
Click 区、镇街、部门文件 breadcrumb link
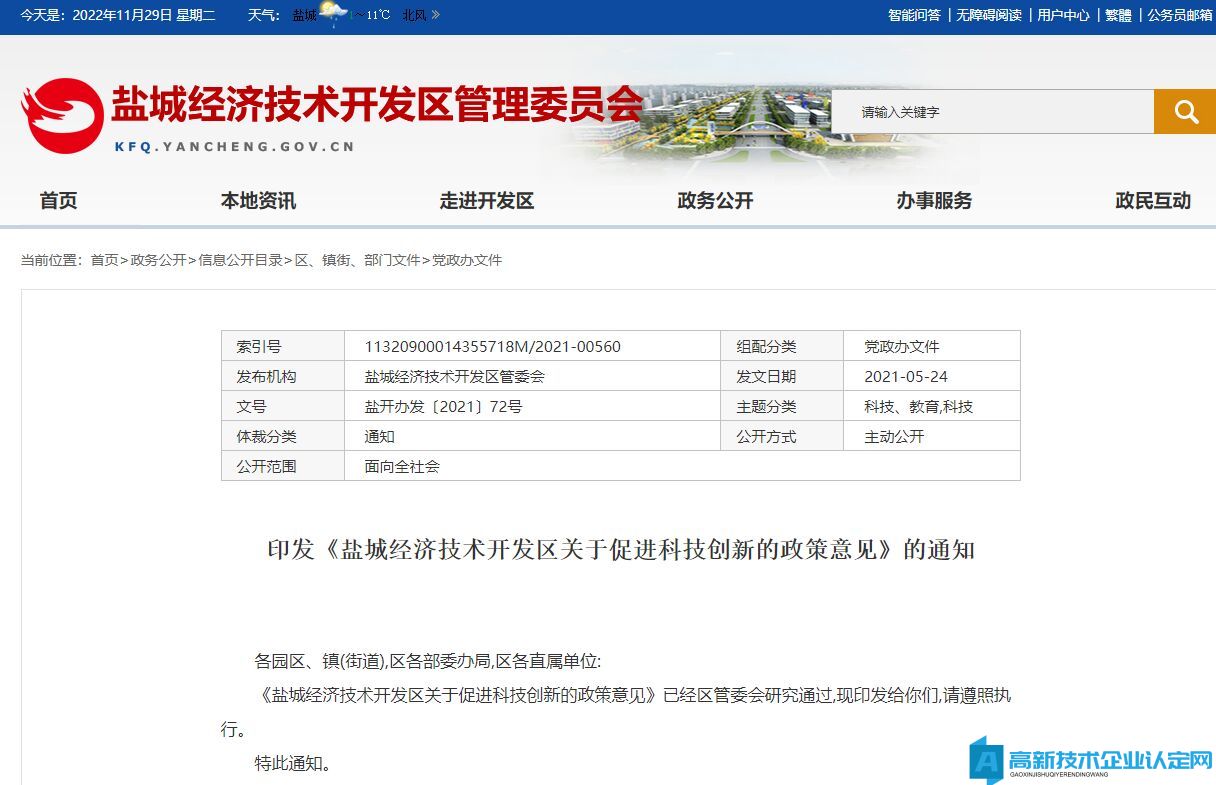point(357,260)
